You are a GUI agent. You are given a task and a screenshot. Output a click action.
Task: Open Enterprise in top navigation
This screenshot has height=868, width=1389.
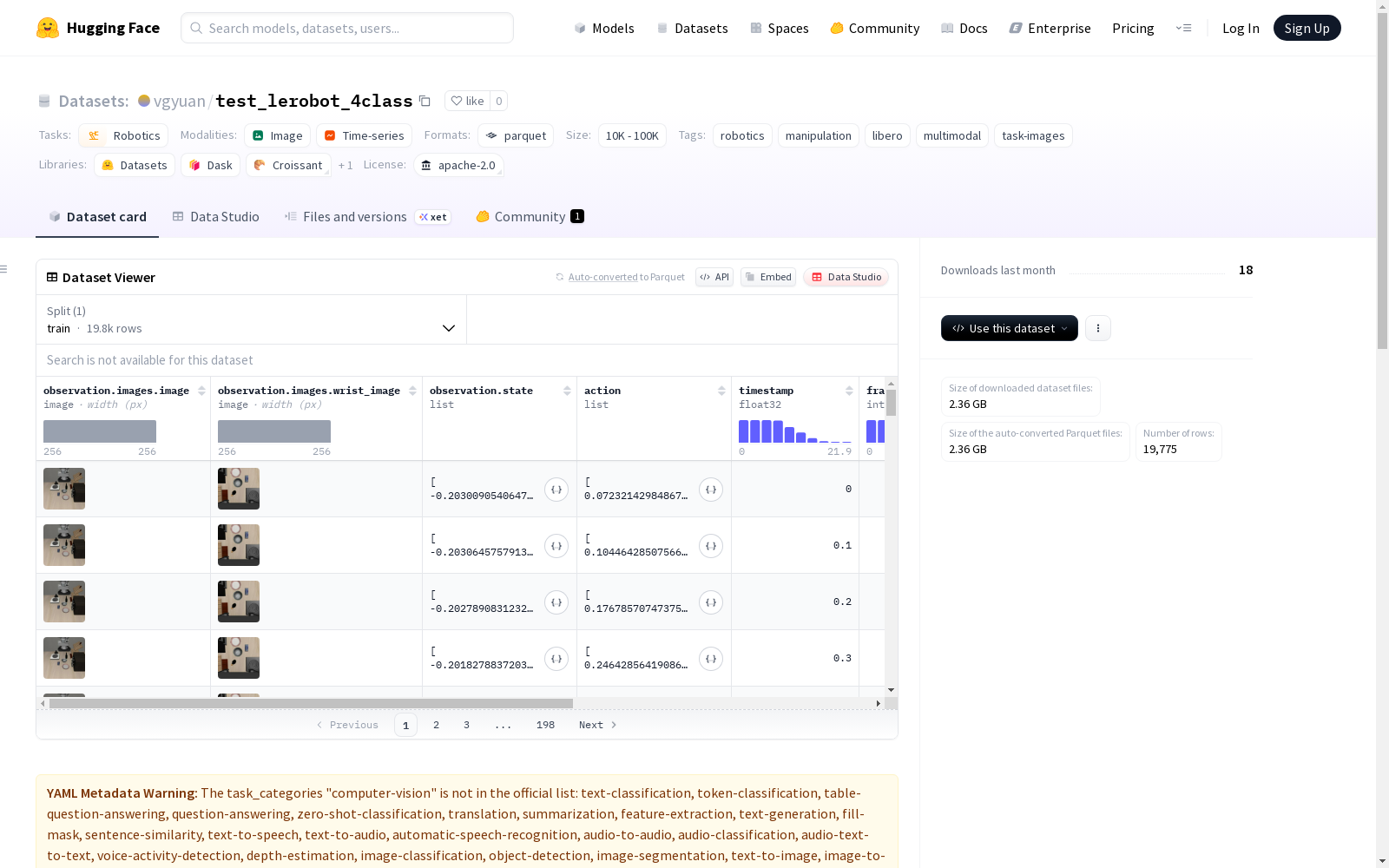(1050, 28)
